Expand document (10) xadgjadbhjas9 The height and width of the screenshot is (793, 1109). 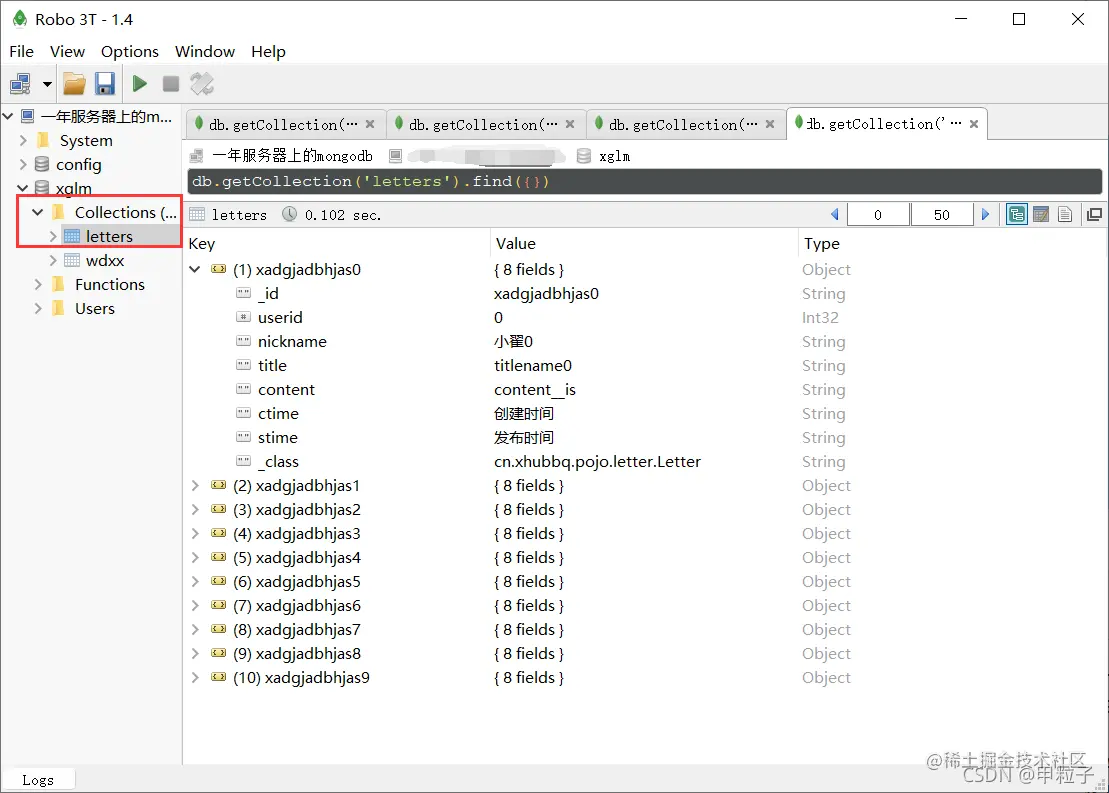[x=195, y=678]
